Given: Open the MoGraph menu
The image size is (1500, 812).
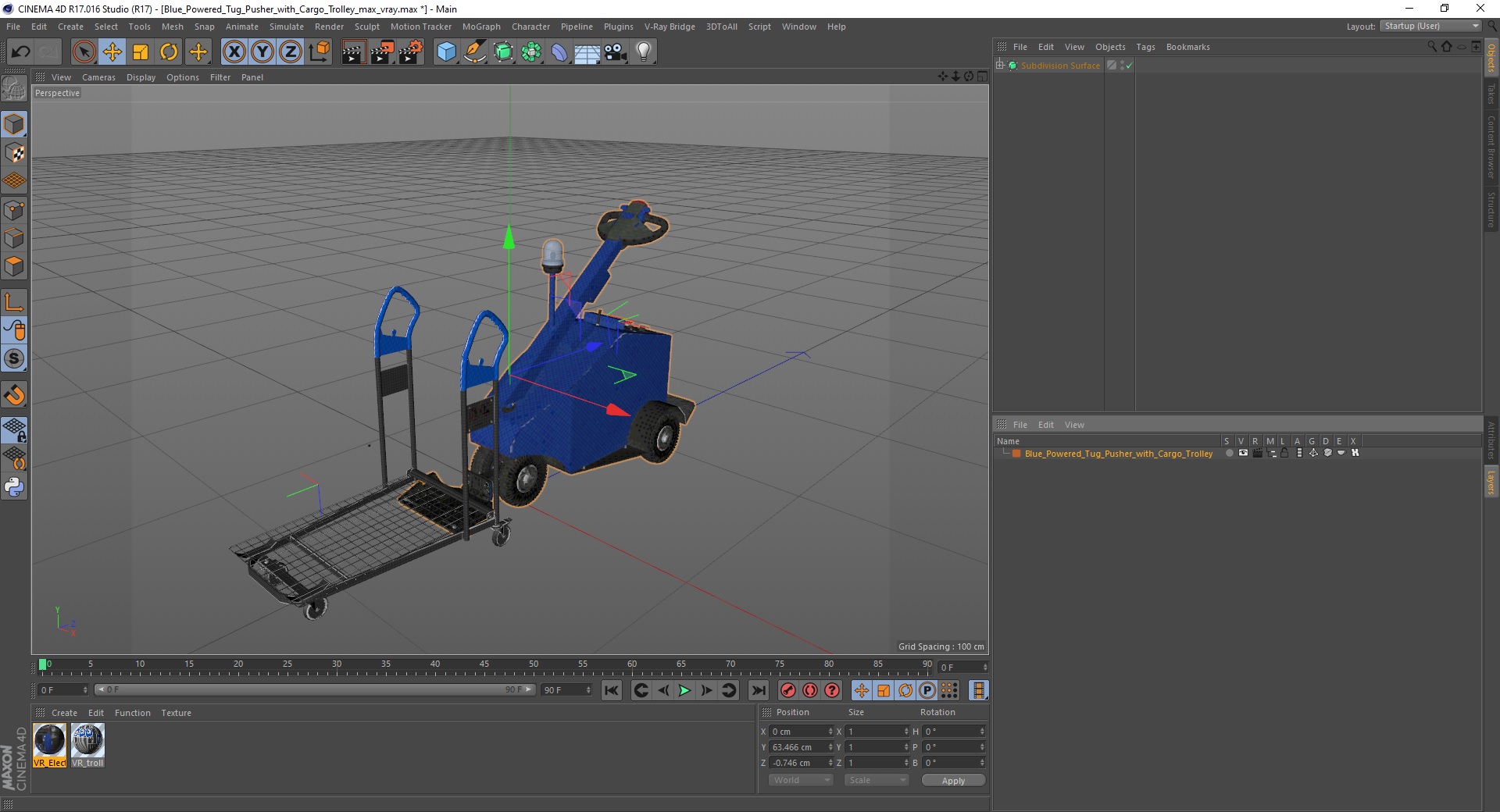Looking at the screenshot, I should pos(481,27).
